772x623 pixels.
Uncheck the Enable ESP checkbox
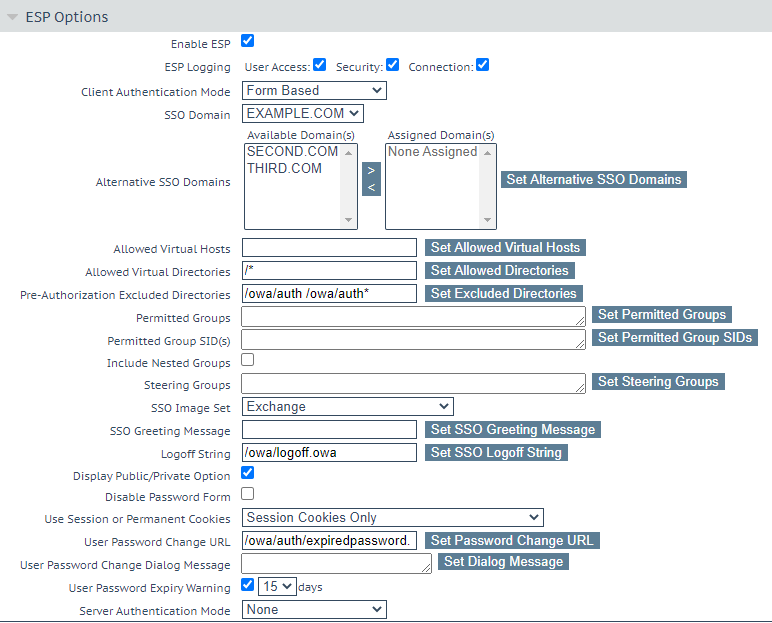tap(248, 41)
